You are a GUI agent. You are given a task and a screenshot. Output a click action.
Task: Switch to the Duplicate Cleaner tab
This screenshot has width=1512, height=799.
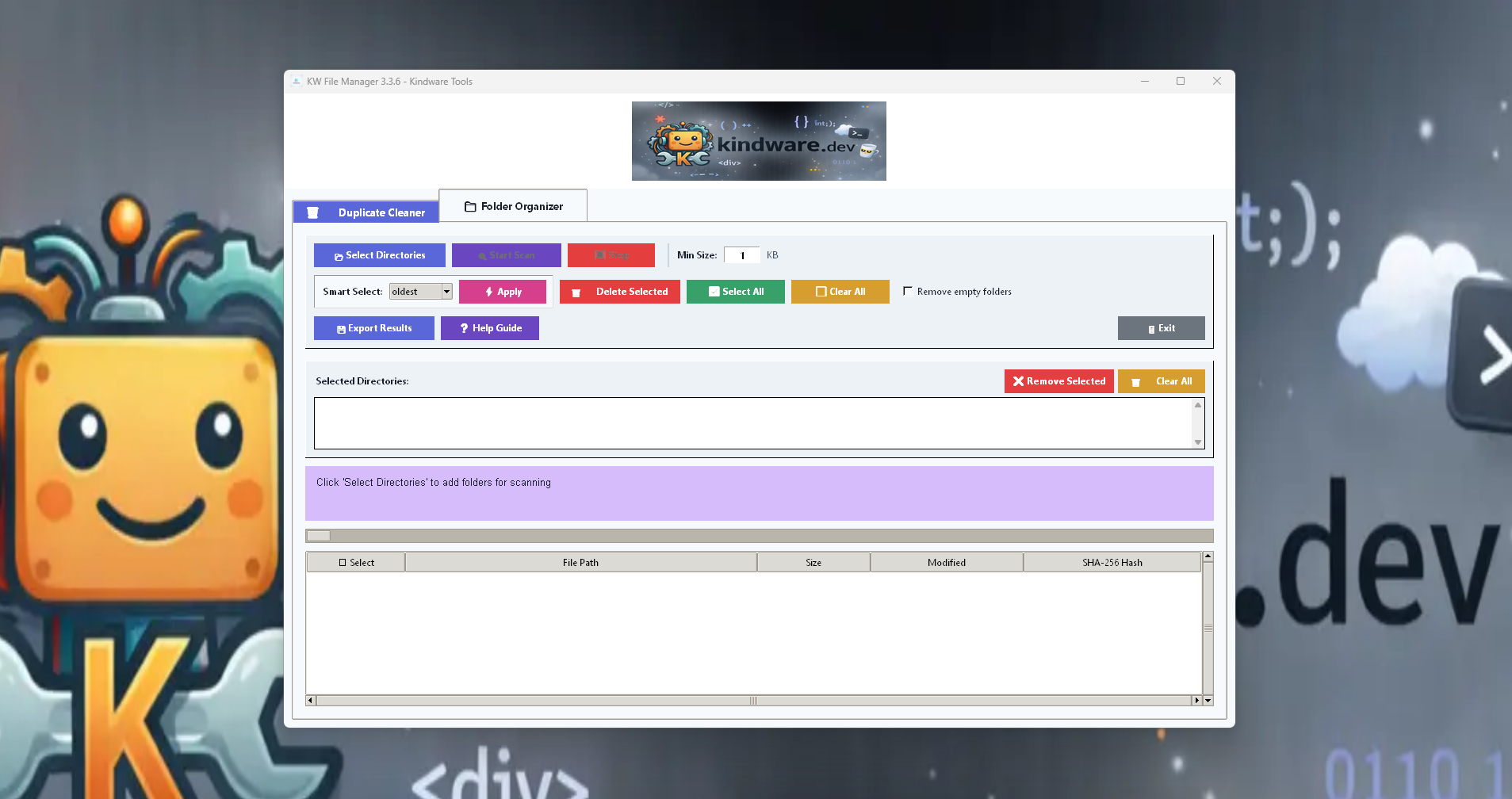(x=366, y=212)
